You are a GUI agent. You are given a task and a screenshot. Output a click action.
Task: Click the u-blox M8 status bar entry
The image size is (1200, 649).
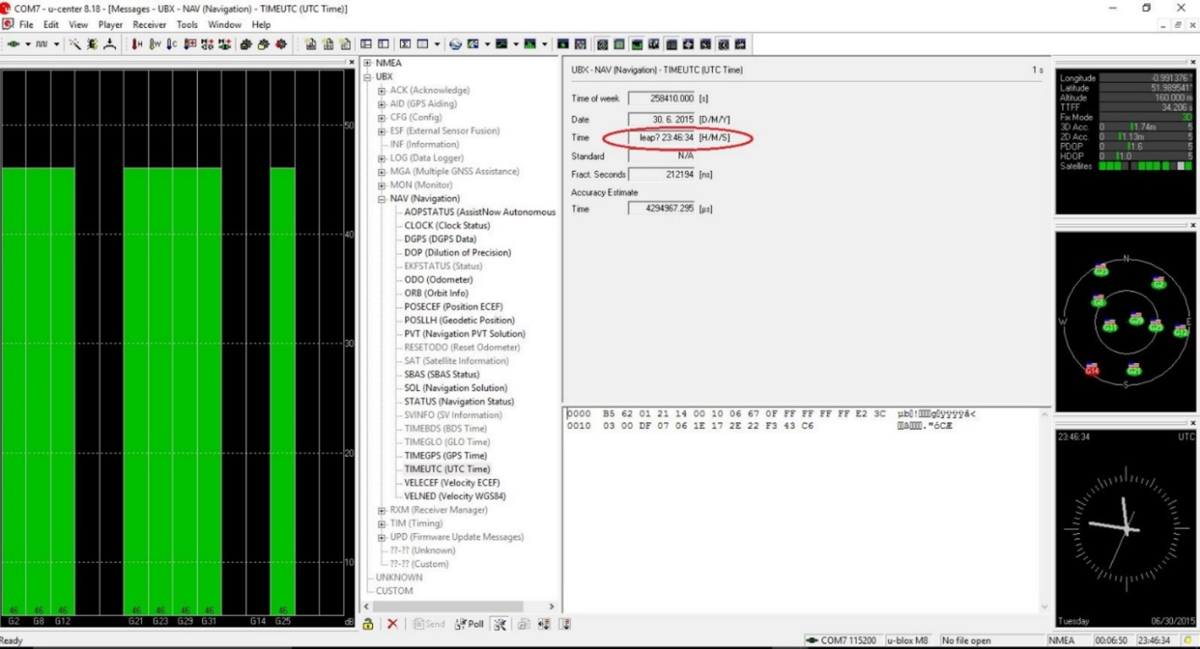tap(908, 640)
